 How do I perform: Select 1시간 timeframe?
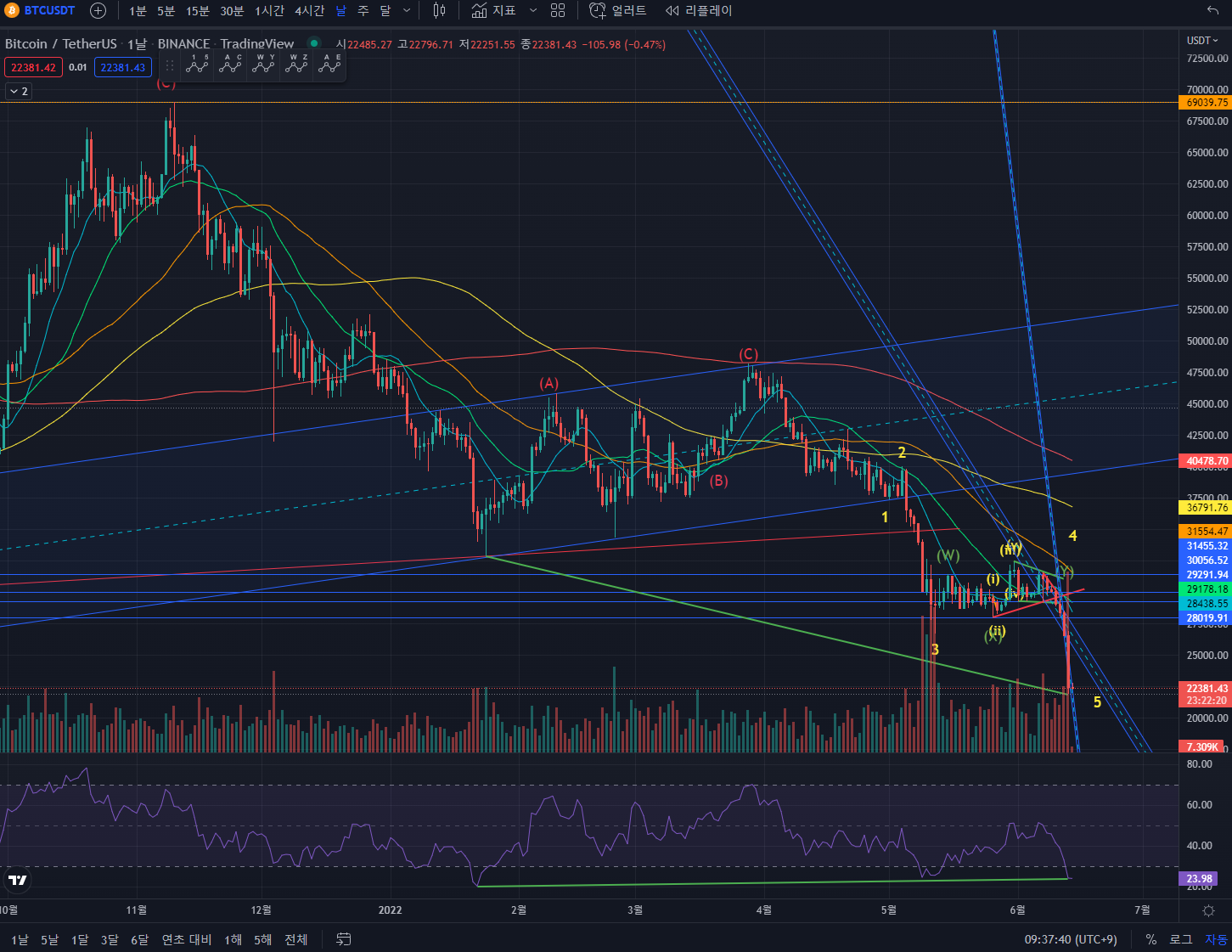(269, 11)
